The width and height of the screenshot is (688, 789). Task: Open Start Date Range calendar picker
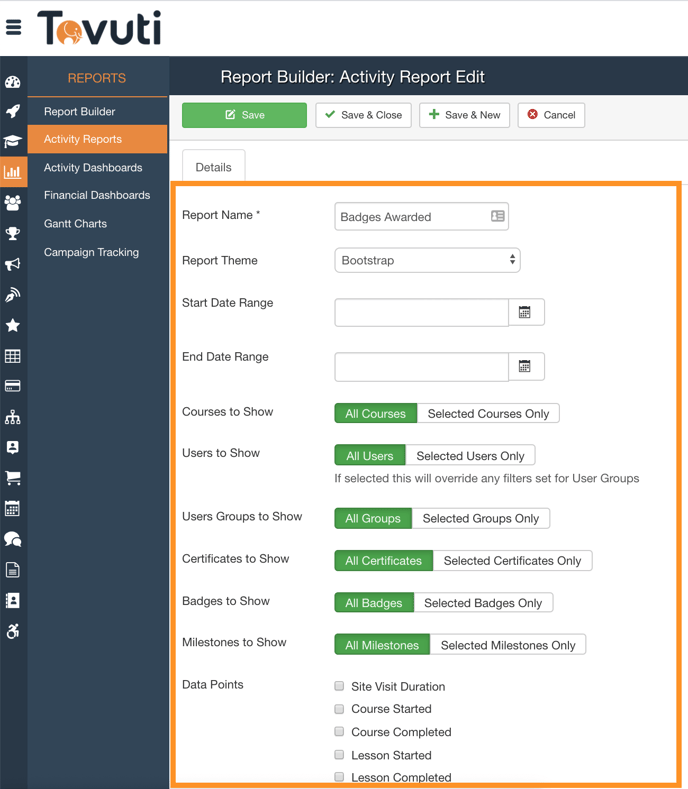point(526,312)
